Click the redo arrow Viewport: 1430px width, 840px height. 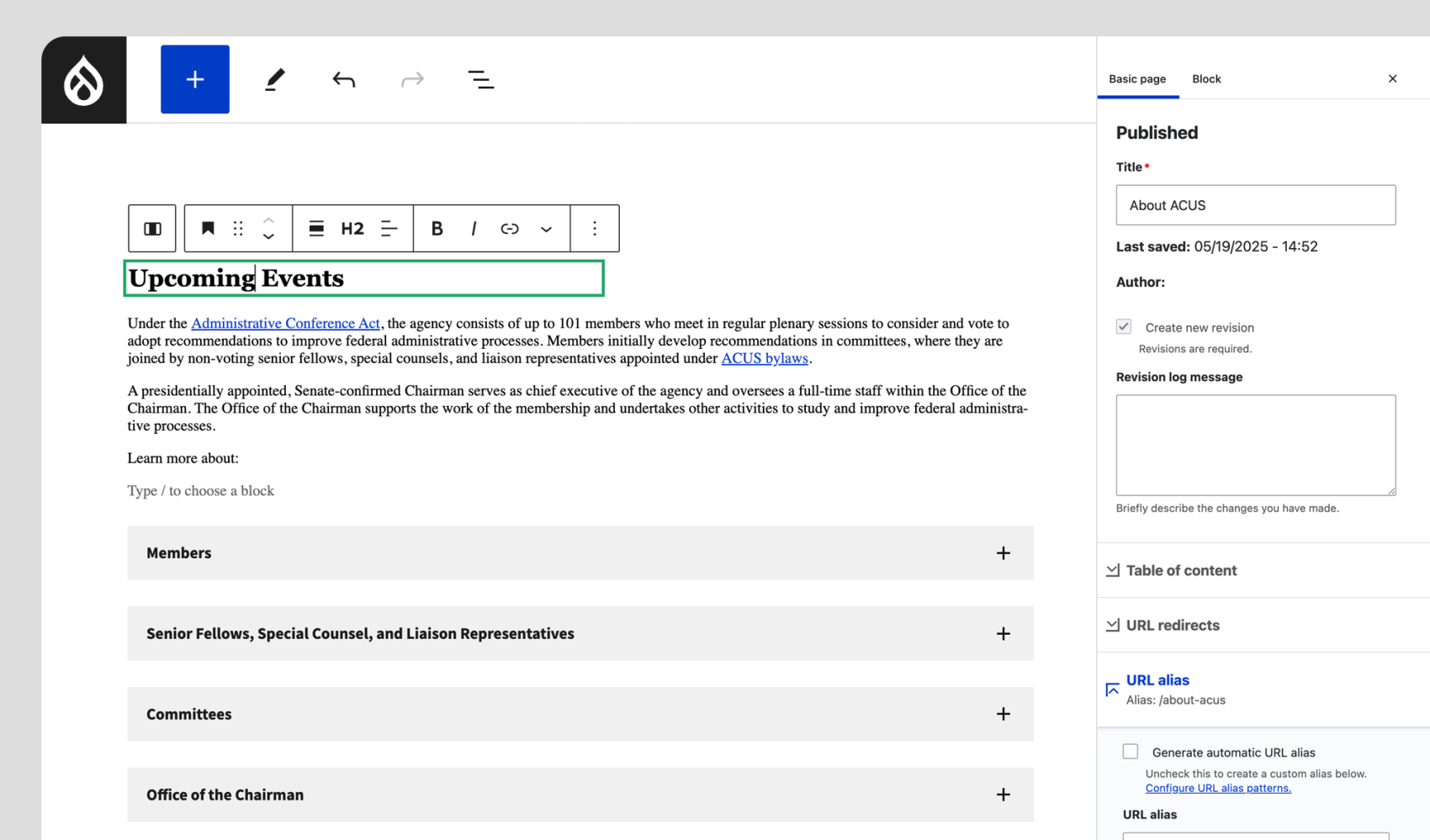(x=412, y=80)
